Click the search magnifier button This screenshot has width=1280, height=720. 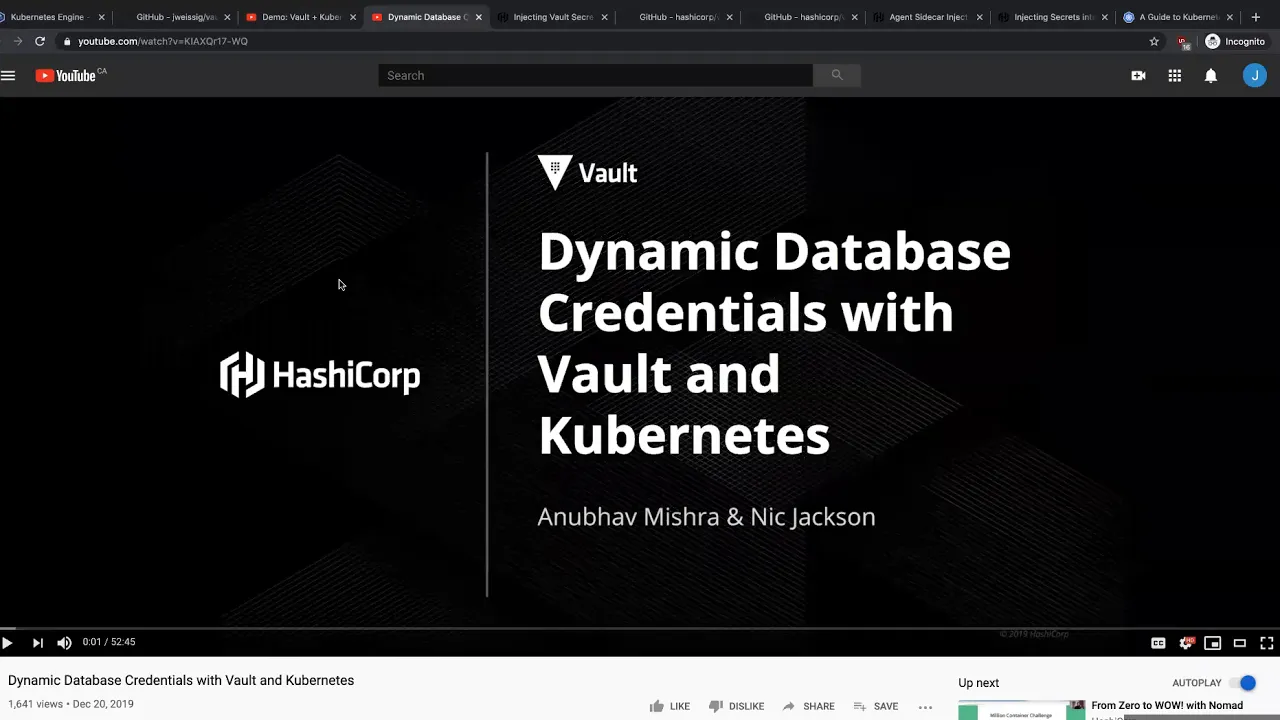[837, 75]
